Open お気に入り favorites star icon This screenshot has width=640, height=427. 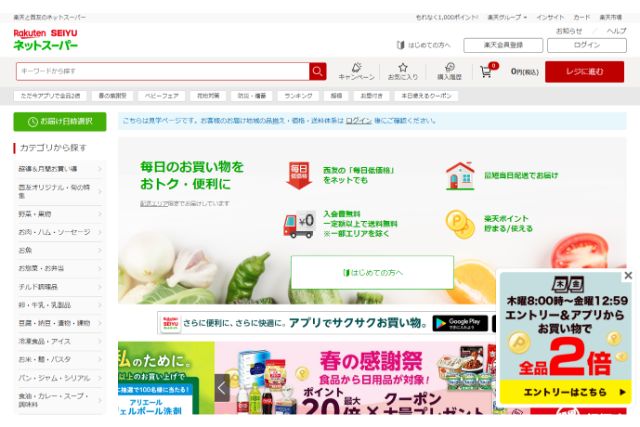403,70
